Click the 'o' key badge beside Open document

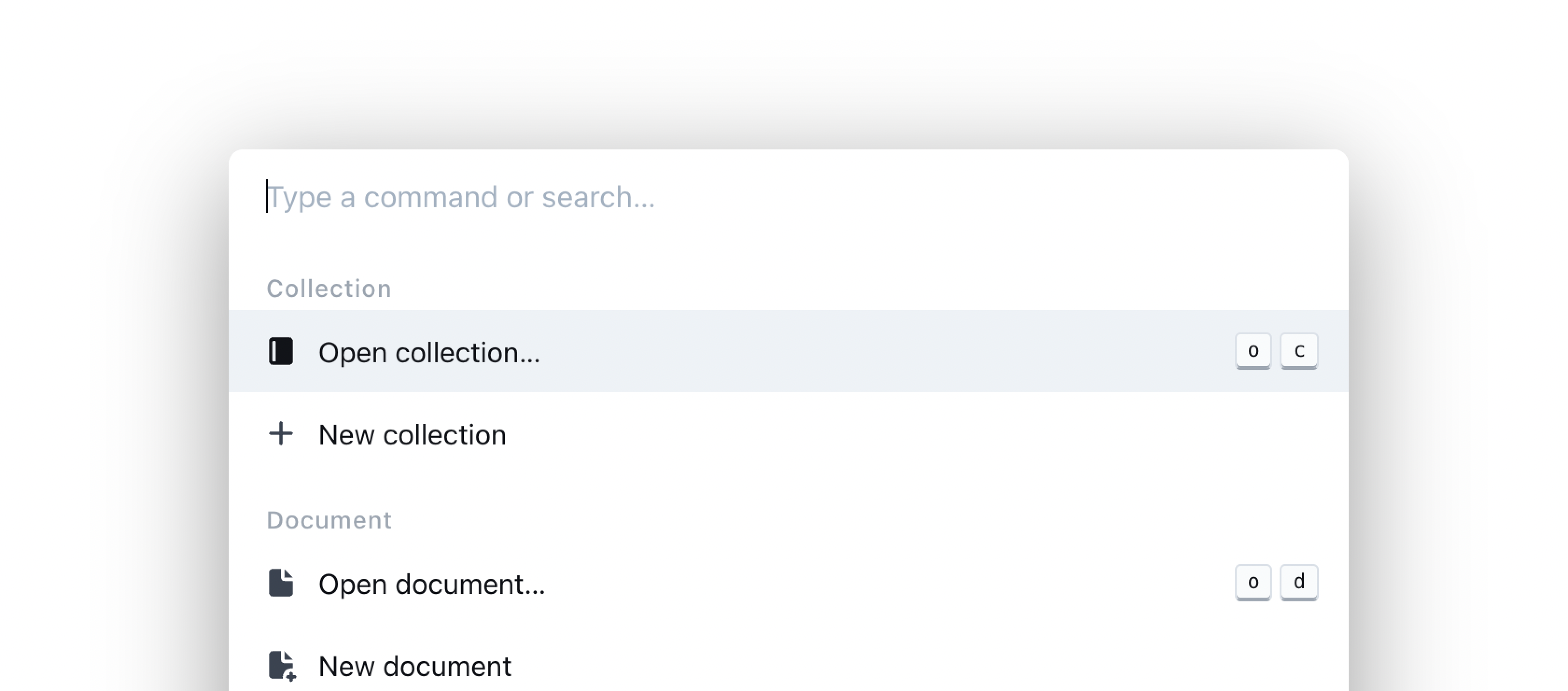1253,582
